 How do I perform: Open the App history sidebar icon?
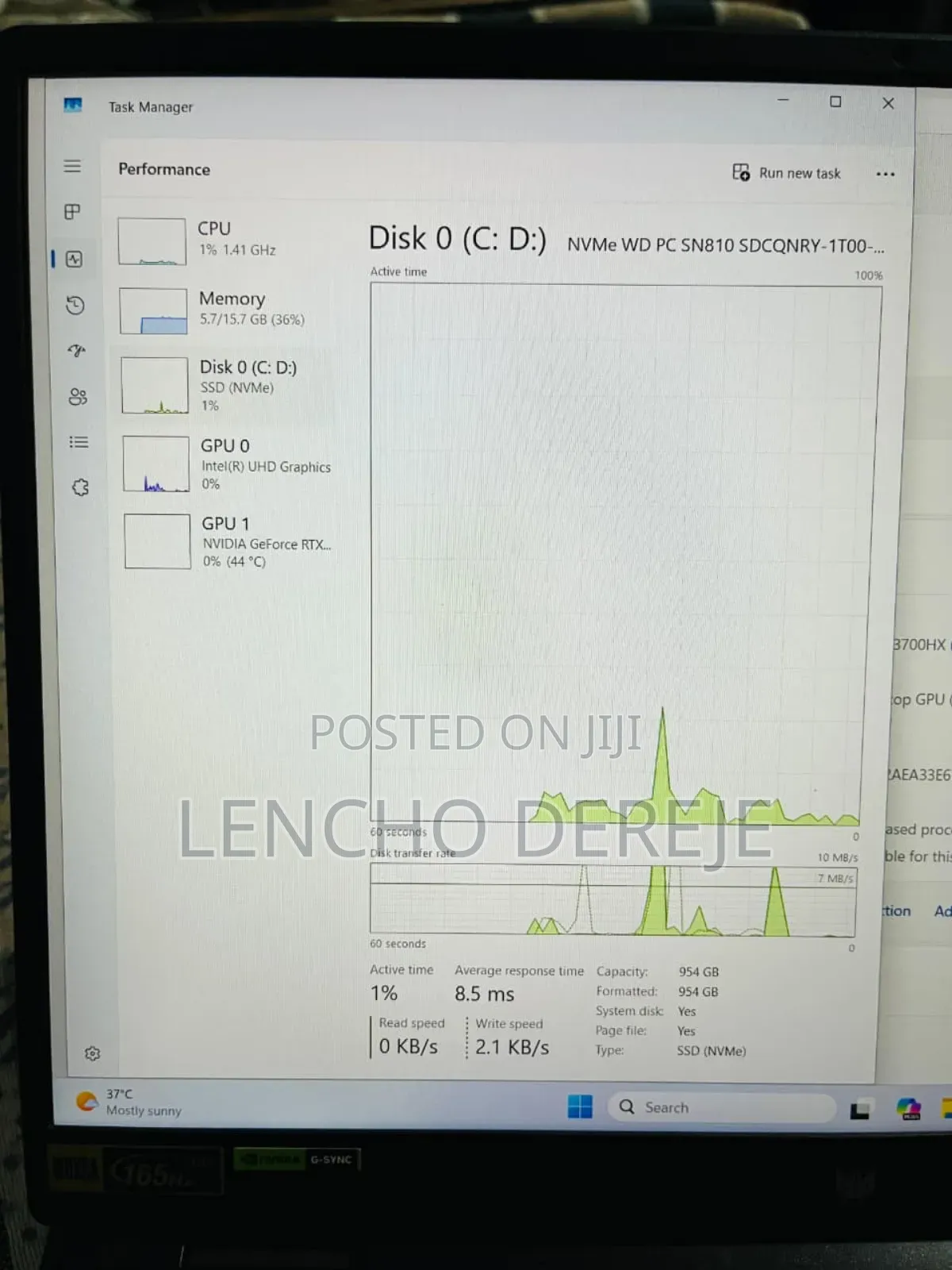(x=75, y=305)
